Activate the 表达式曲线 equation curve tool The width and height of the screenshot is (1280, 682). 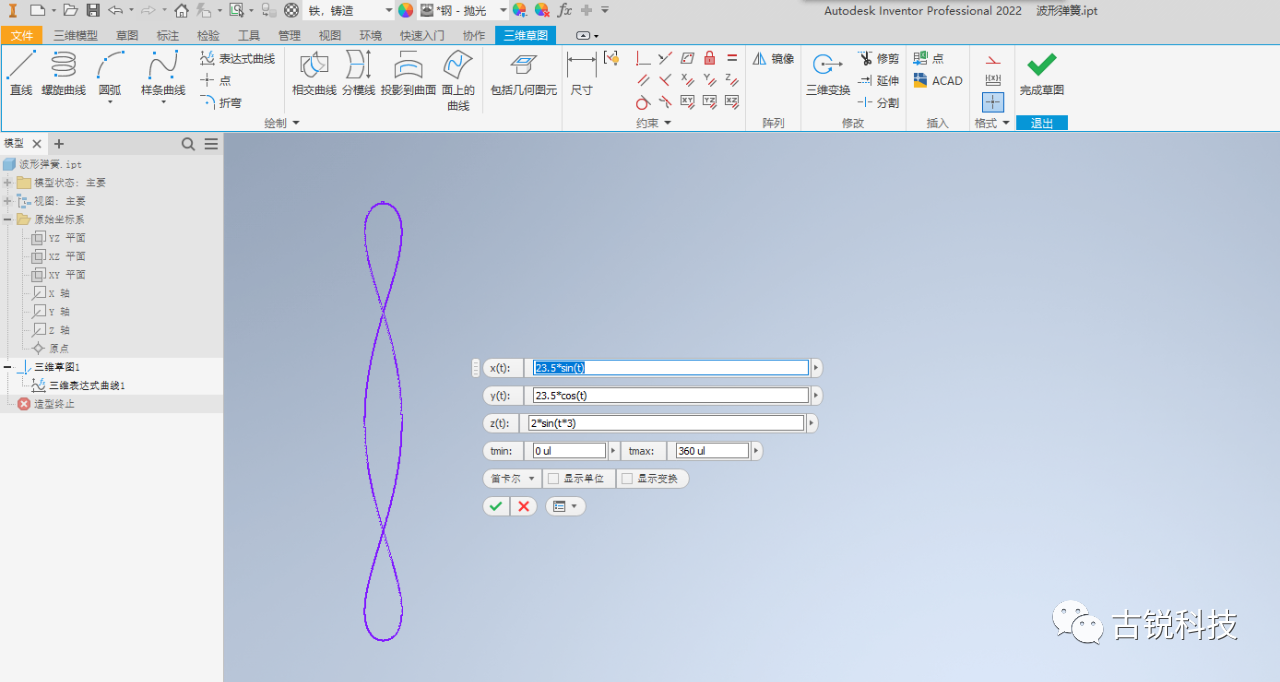[x=237, y=59]
